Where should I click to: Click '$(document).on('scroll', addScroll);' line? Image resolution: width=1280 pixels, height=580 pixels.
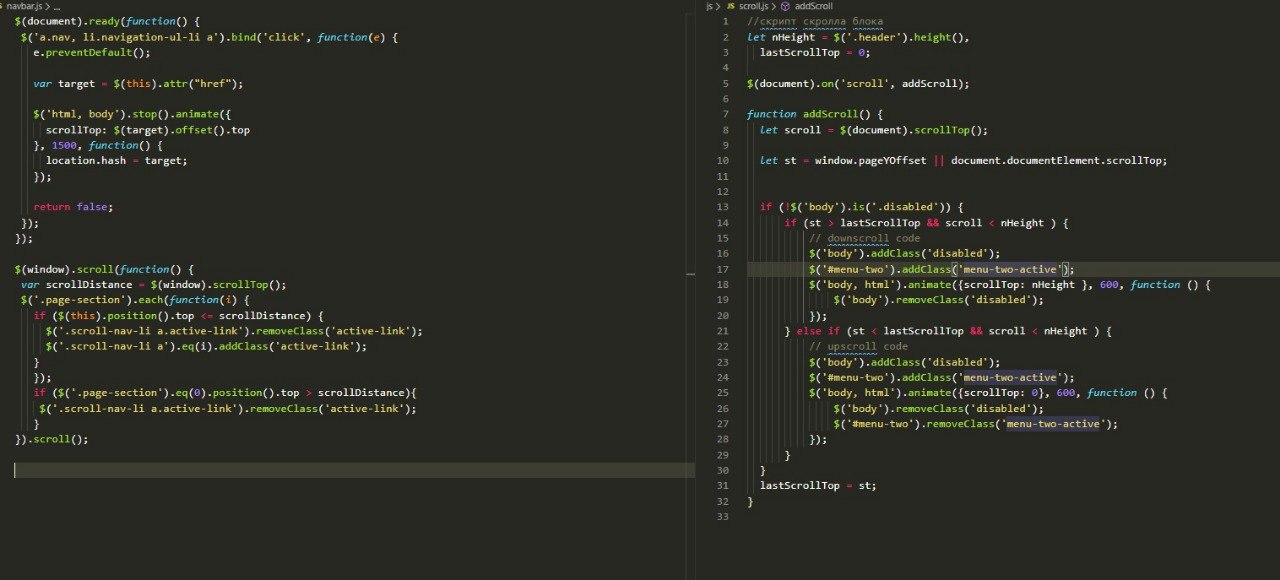point(858,84)
